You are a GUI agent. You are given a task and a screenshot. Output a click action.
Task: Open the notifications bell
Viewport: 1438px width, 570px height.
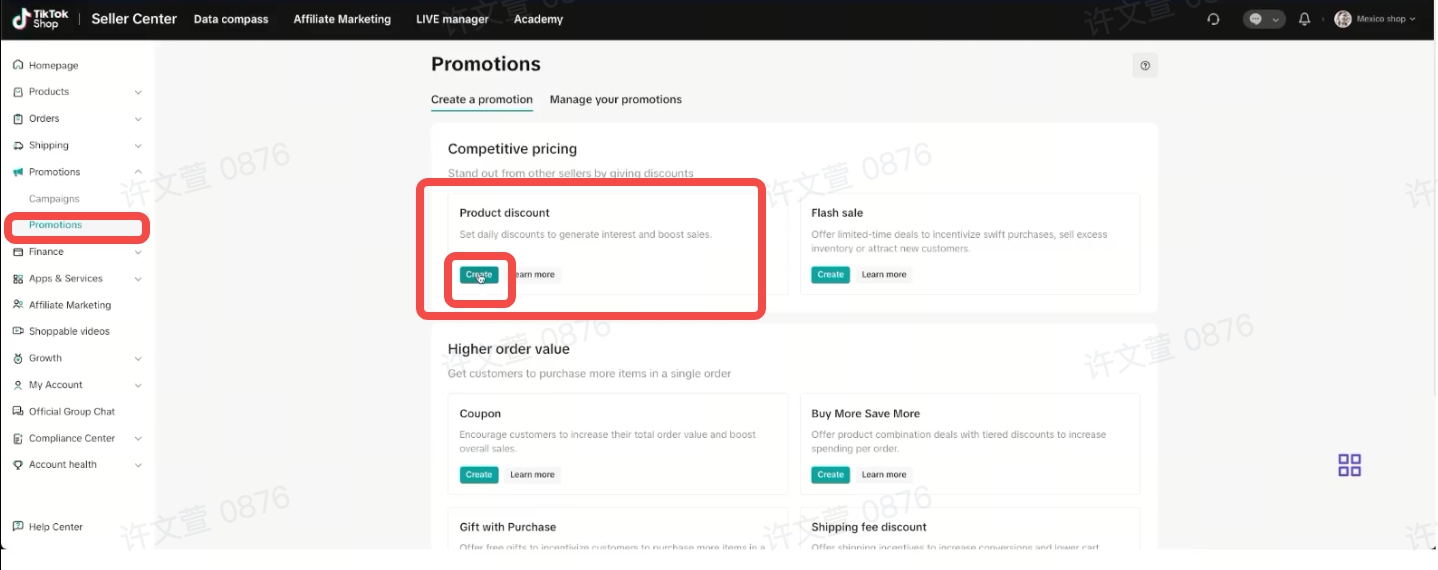(1304, 19)
